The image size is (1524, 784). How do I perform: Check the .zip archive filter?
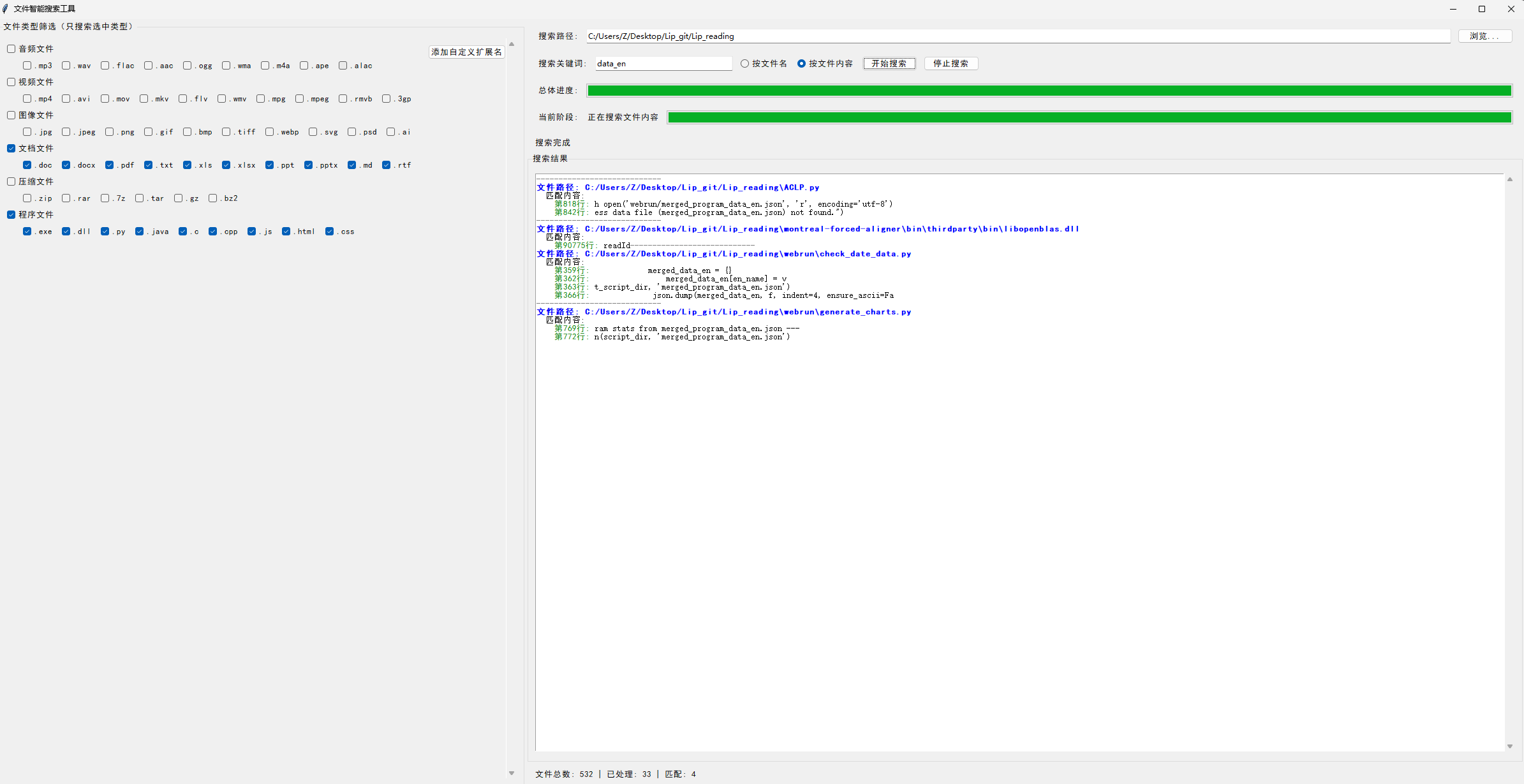pos(27,198)
